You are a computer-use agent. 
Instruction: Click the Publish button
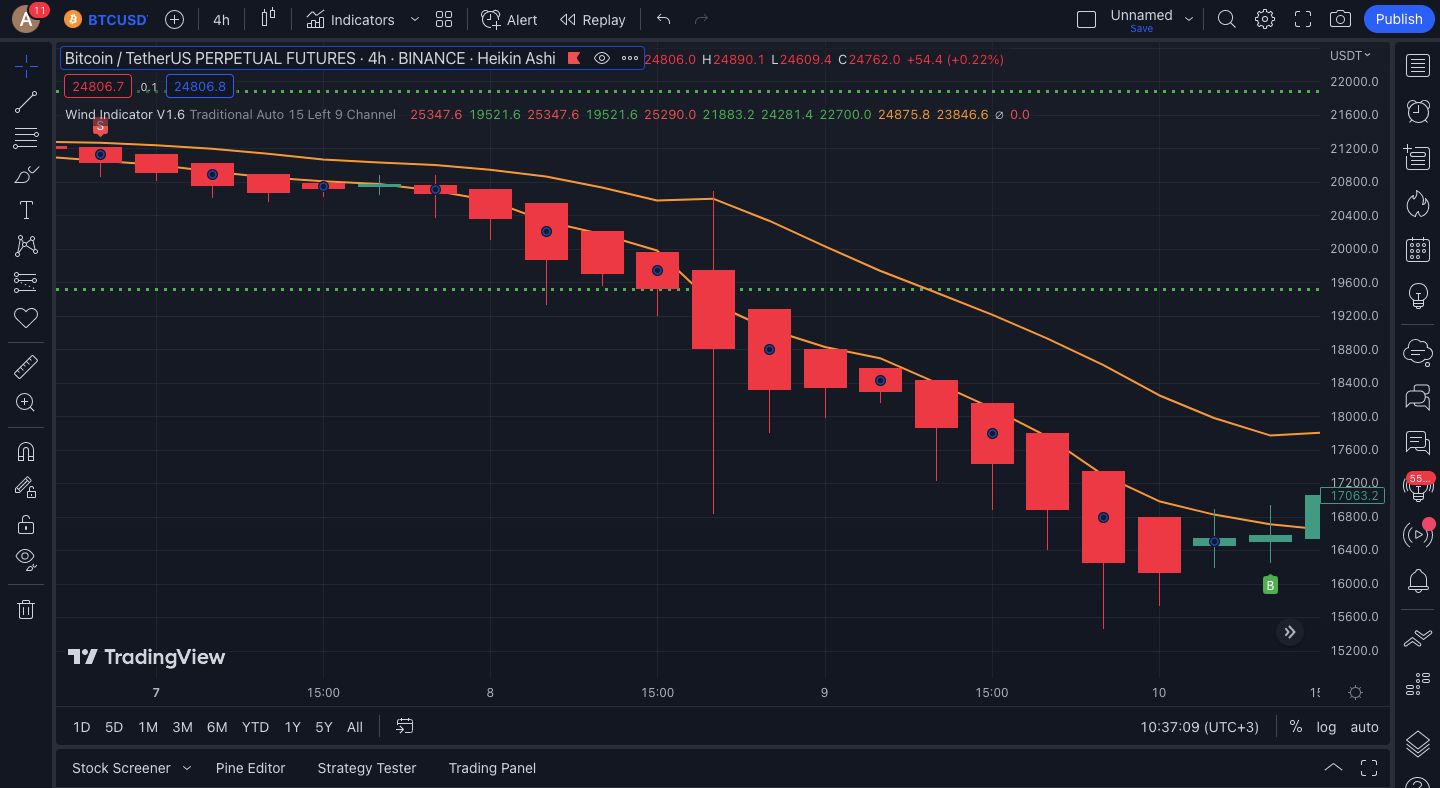pyautogui.click(x=1398, y=19)
